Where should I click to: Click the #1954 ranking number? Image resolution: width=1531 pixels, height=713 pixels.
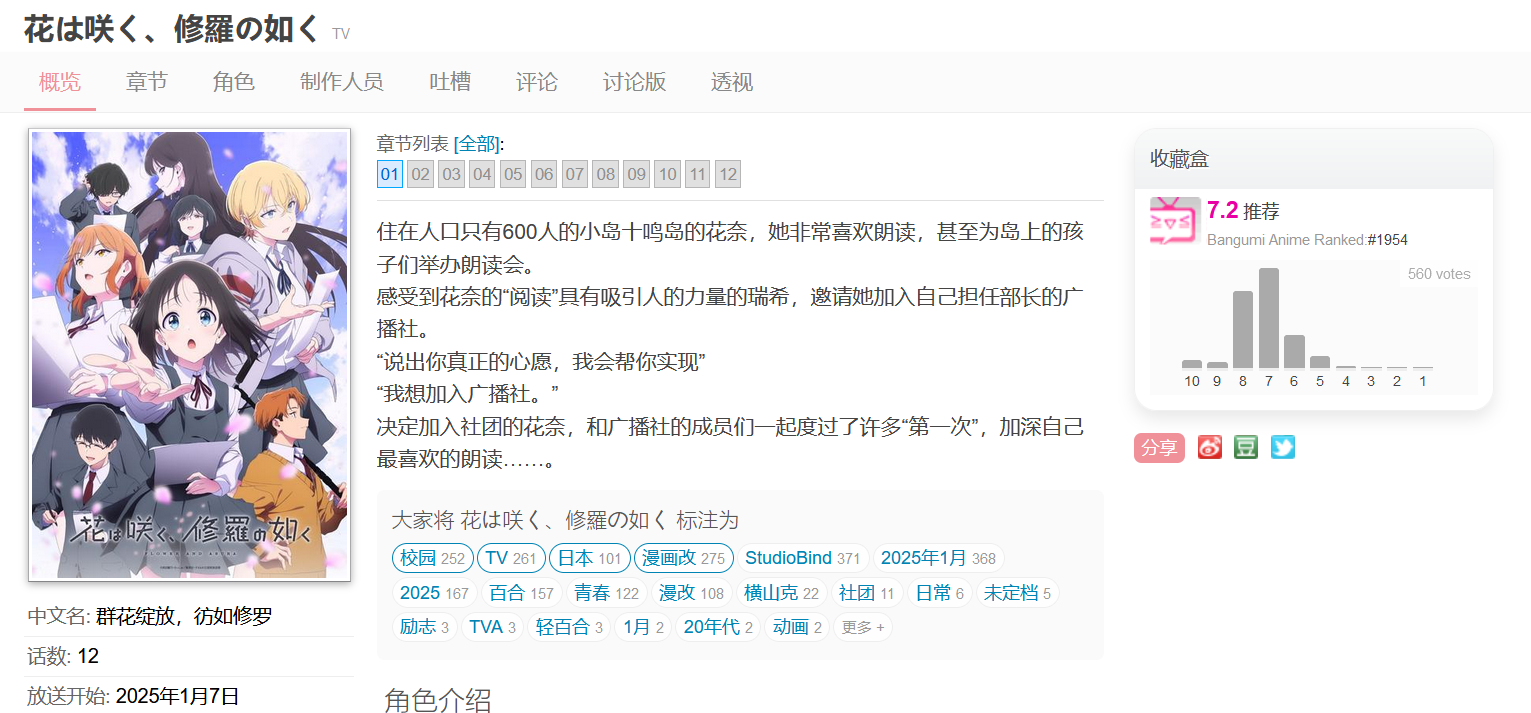(1388, 240)
